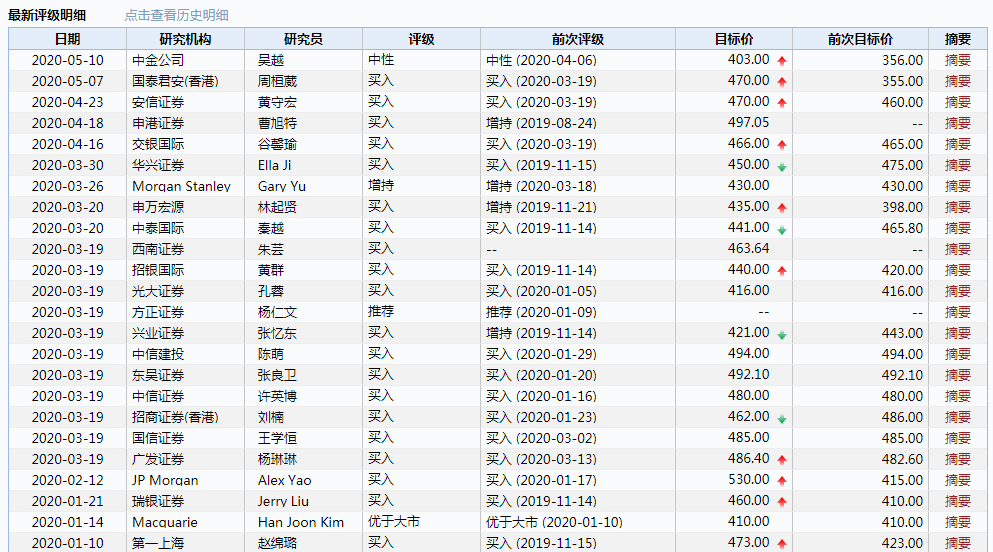The height and width of the screenshot is (552, 993).
Task: Open 摘要 link for 安信证券 row
Action: (958, 102)
